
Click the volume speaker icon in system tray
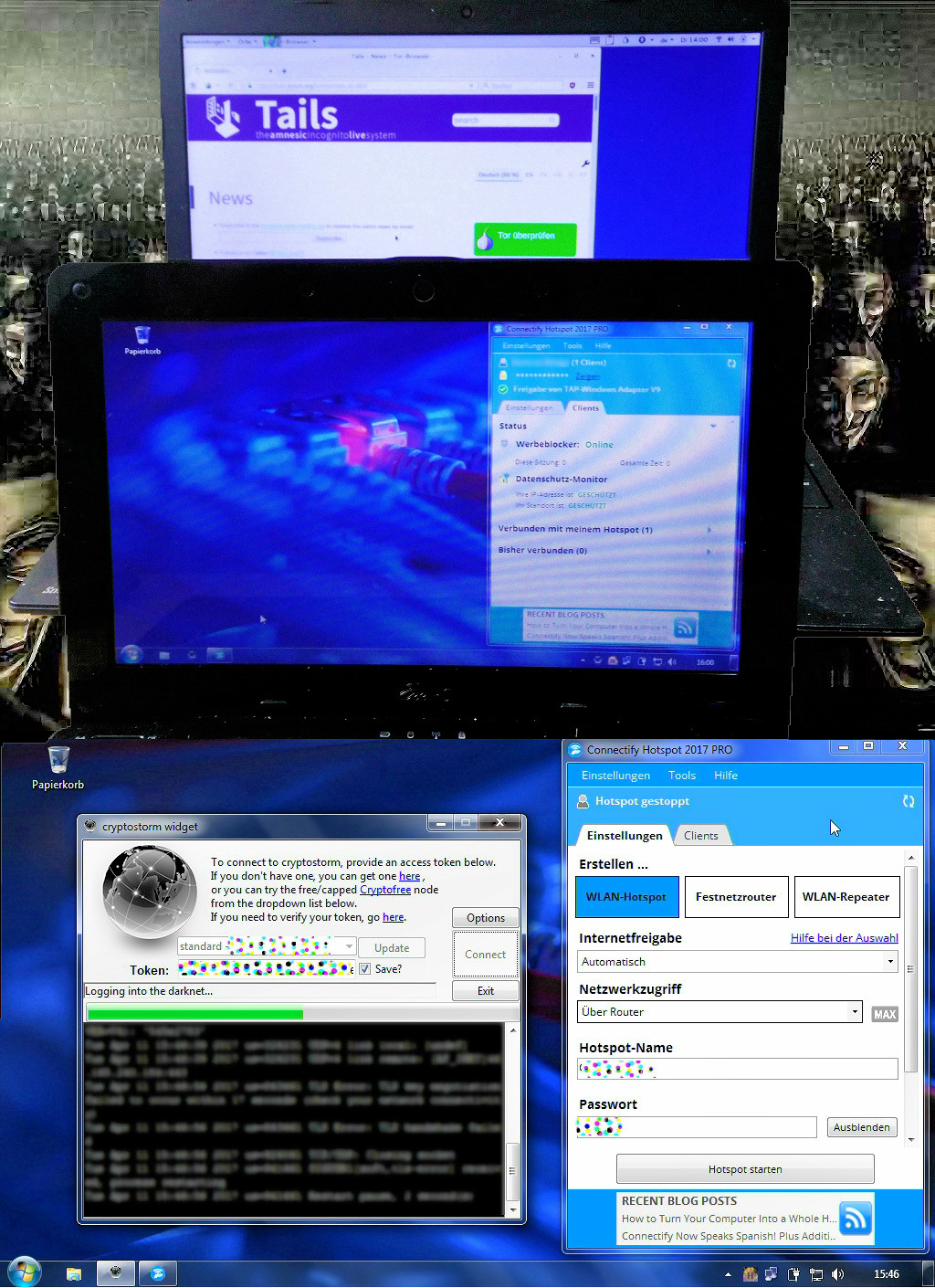click(x=837, y=1273)
